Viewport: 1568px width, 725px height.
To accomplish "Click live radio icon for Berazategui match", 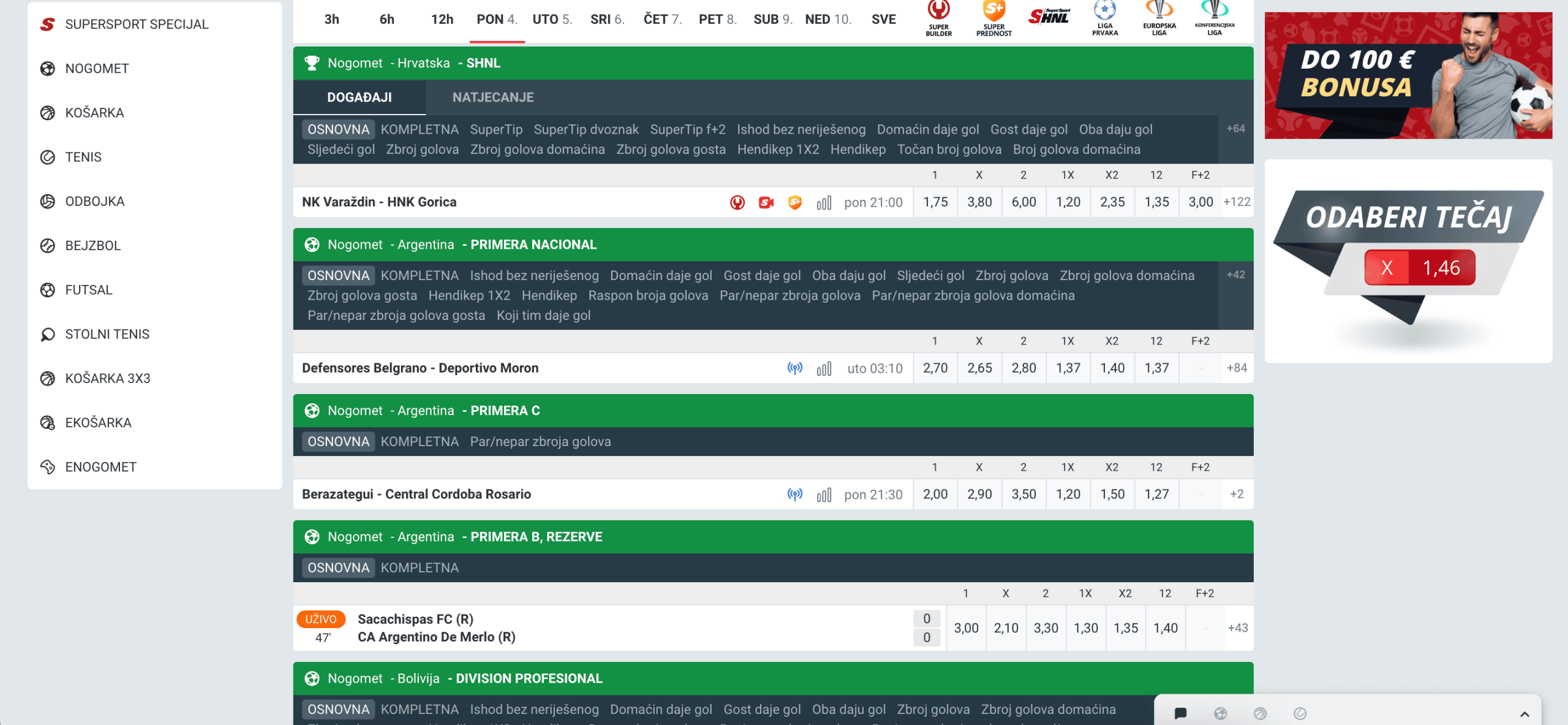I will tap(794, 495).
